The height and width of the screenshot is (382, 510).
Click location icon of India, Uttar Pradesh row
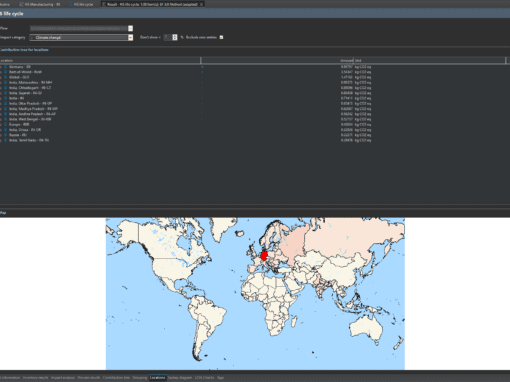pos(5,103)
